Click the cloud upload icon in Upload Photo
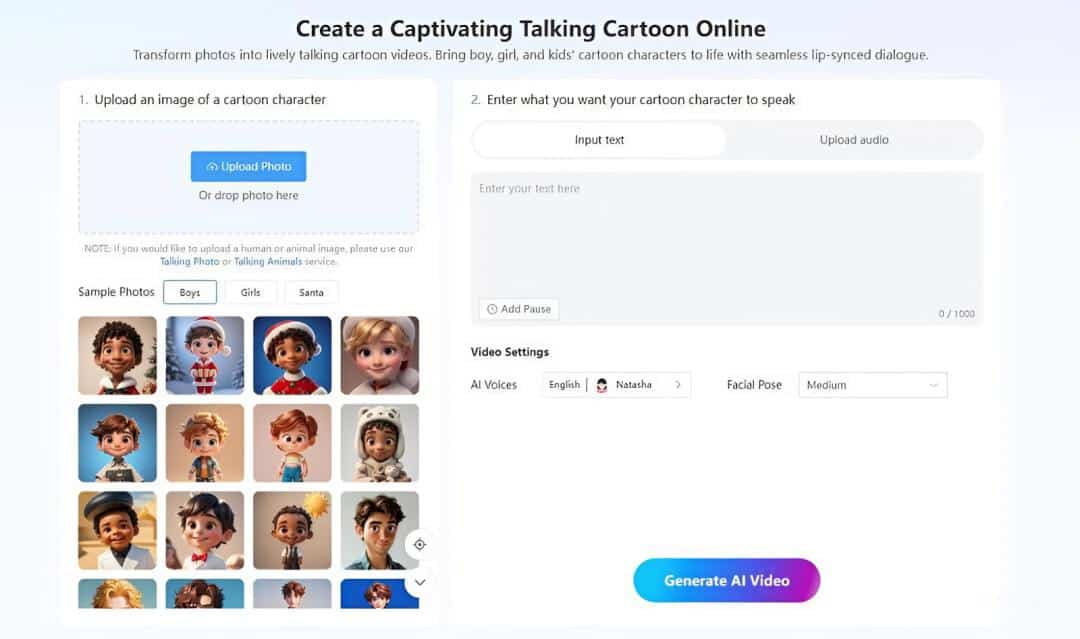This screenshot has height=639, width=1080. point(212,166)
